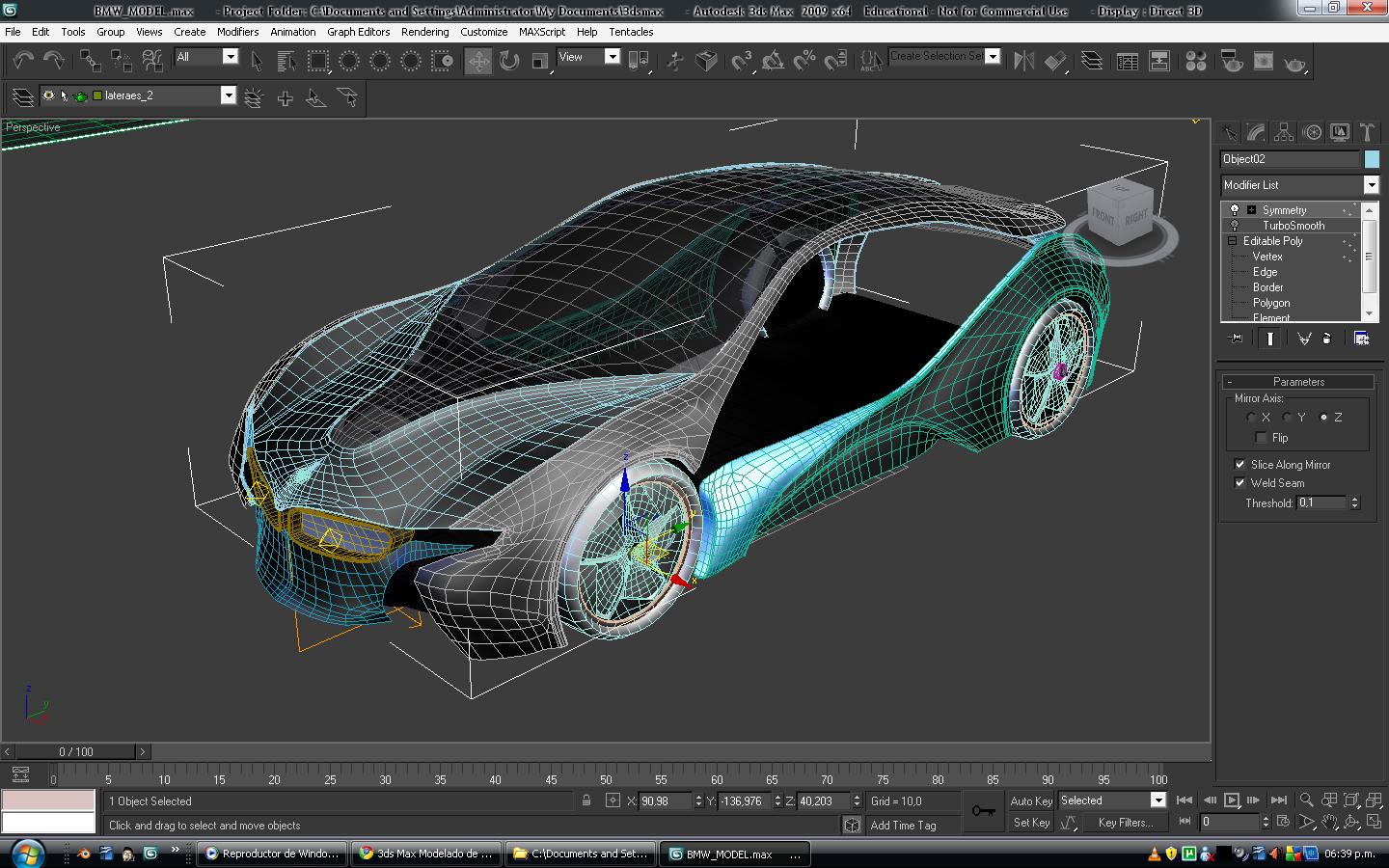Enable the Flip checkbox
This screenshot has height=868, width=1389.
point(1260,438)
